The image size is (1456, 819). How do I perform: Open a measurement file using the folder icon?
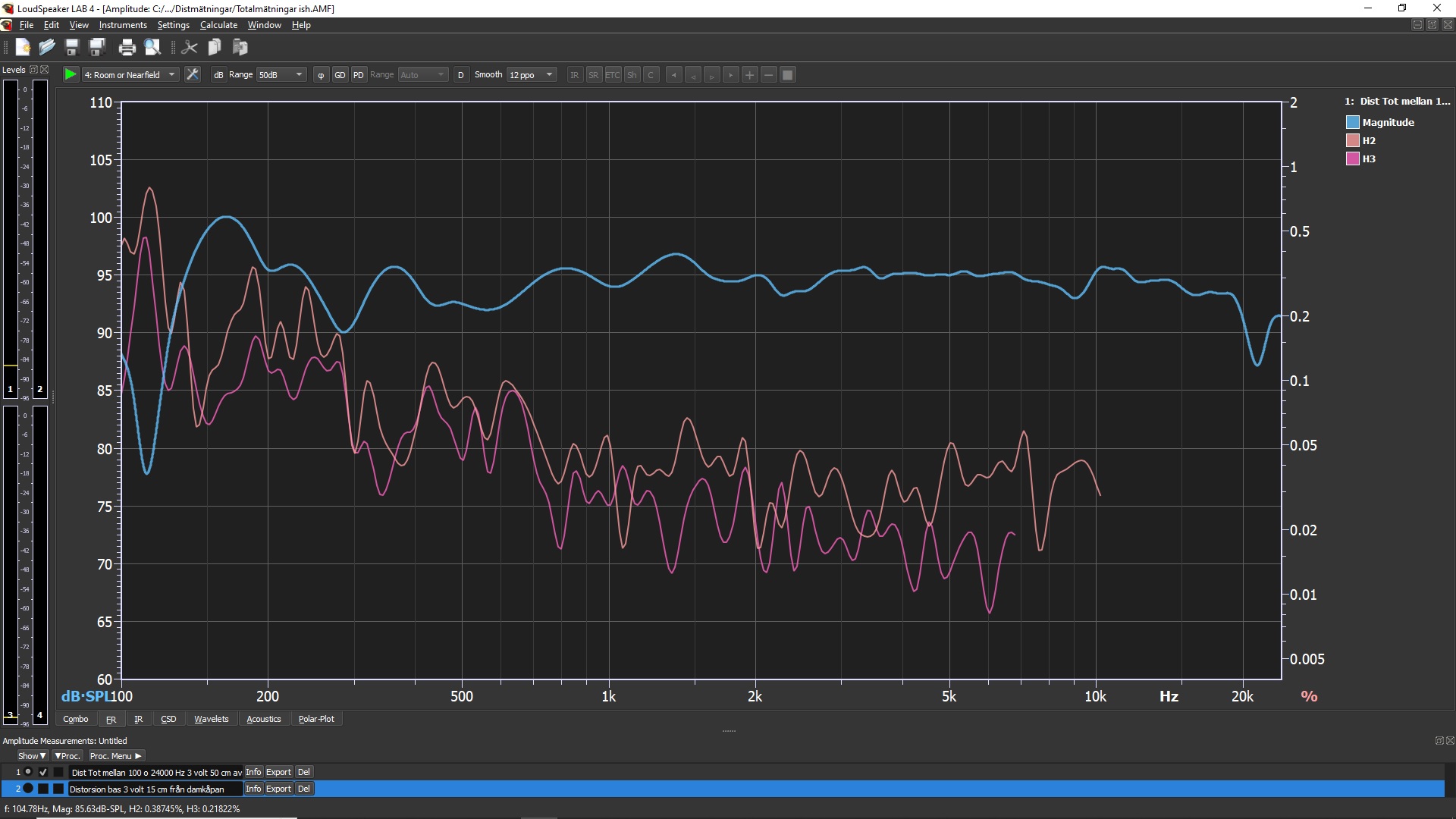pyautogui.click(x=47, y=47)
